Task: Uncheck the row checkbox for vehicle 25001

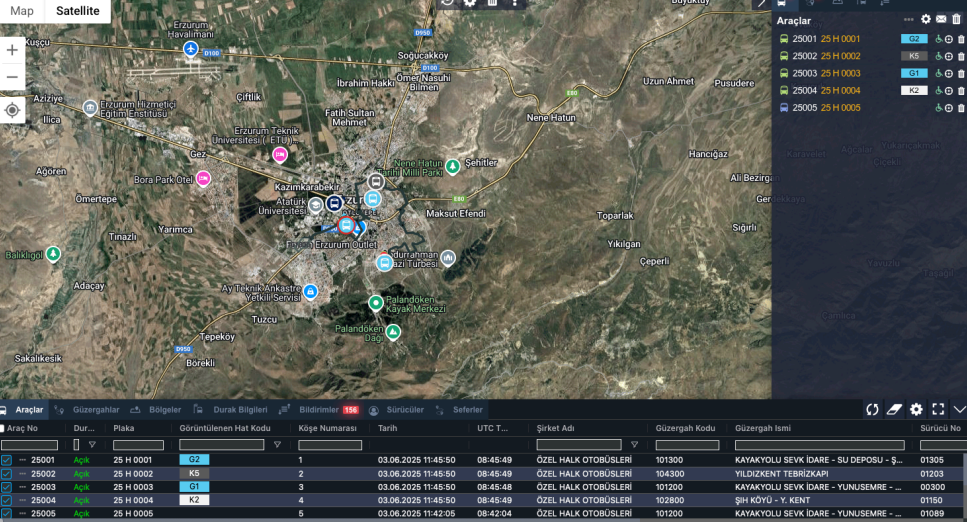Action: tap(7, 460)
